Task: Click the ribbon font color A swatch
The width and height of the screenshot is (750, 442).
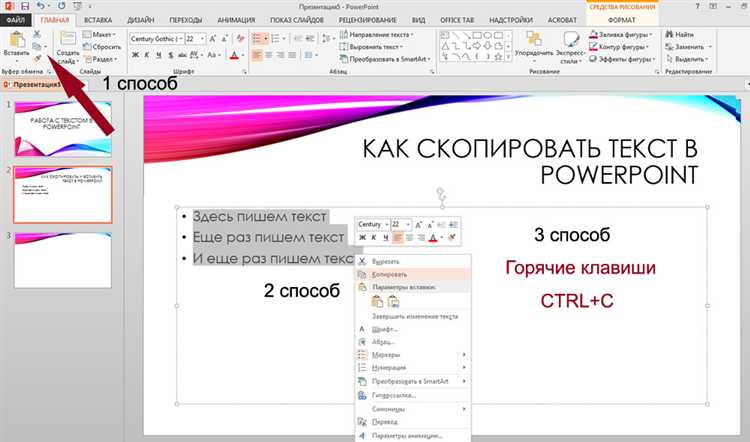Action: tap(234, 55)
